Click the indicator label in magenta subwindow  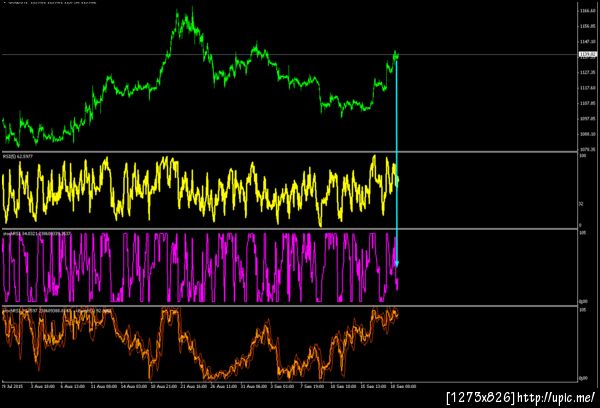[x=37, y=233]
